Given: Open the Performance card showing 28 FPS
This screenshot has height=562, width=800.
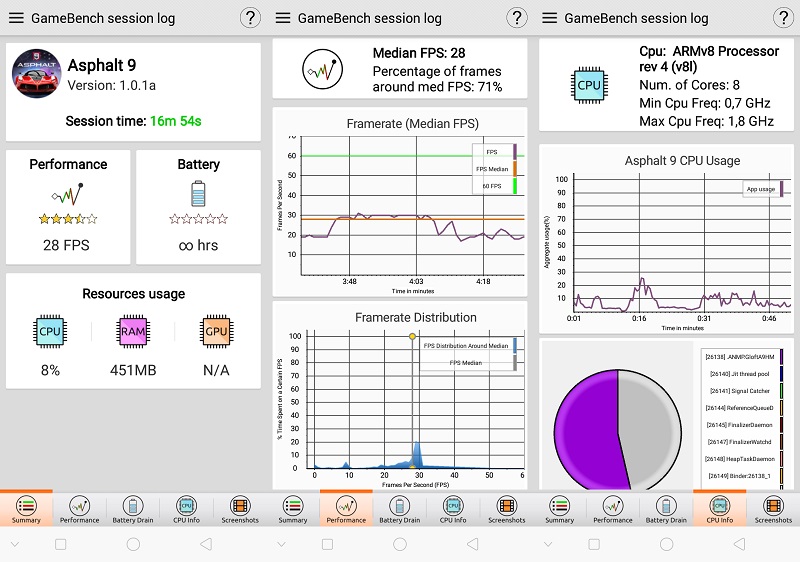Looking at the screenshot, I should [x=68, y=207].
